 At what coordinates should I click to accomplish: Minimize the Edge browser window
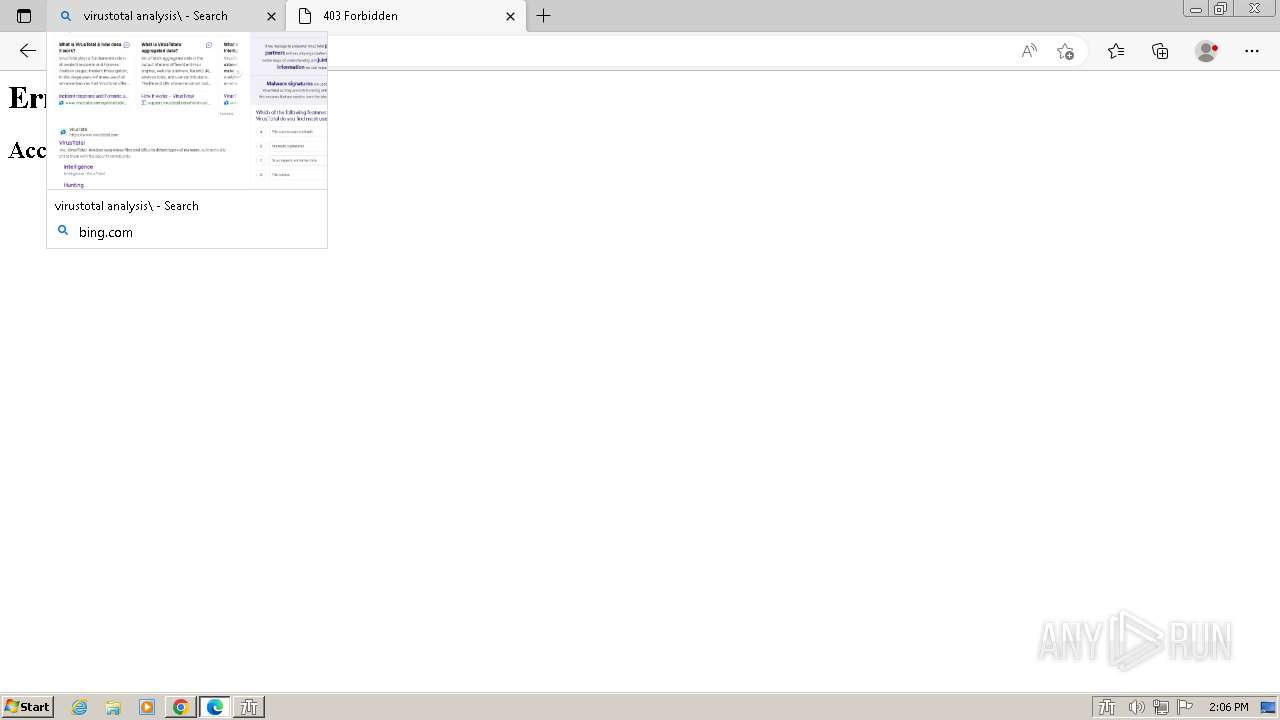pyautogui.click(x=1196, y=9)
